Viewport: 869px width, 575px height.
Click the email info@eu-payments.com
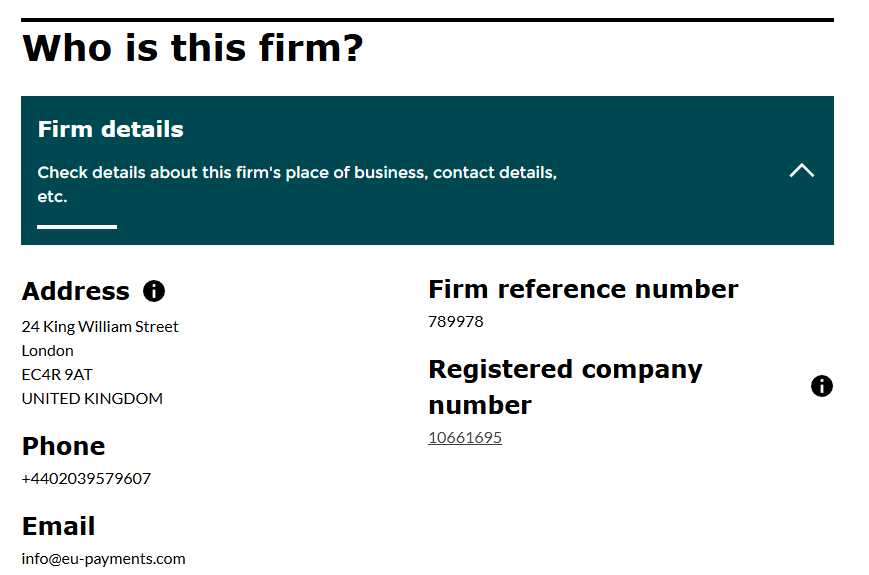(x=103, y=558)
